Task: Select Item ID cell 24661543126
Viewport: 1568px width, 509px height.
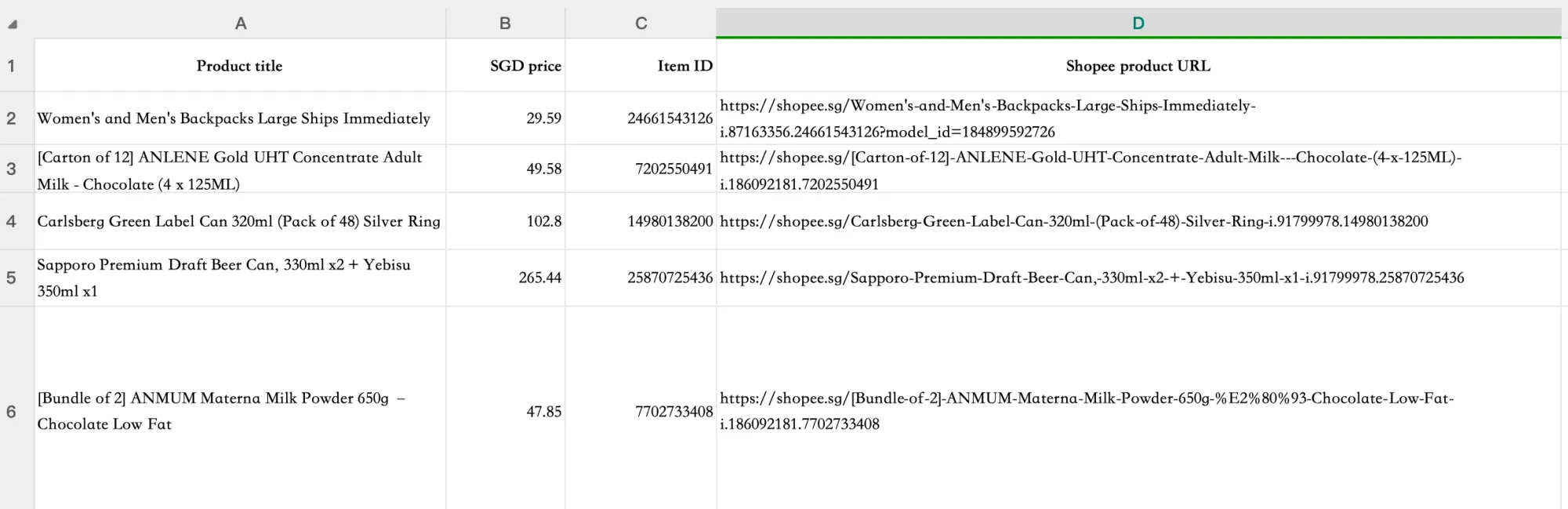Action: coord(641,118)
